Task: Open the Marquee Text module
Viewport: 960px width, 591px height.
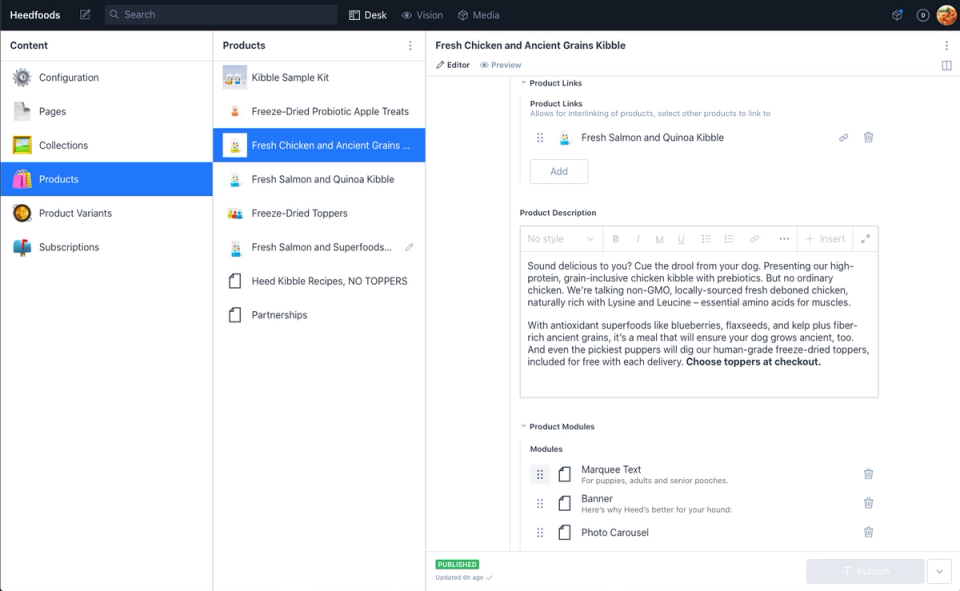Action: (704, 474)
